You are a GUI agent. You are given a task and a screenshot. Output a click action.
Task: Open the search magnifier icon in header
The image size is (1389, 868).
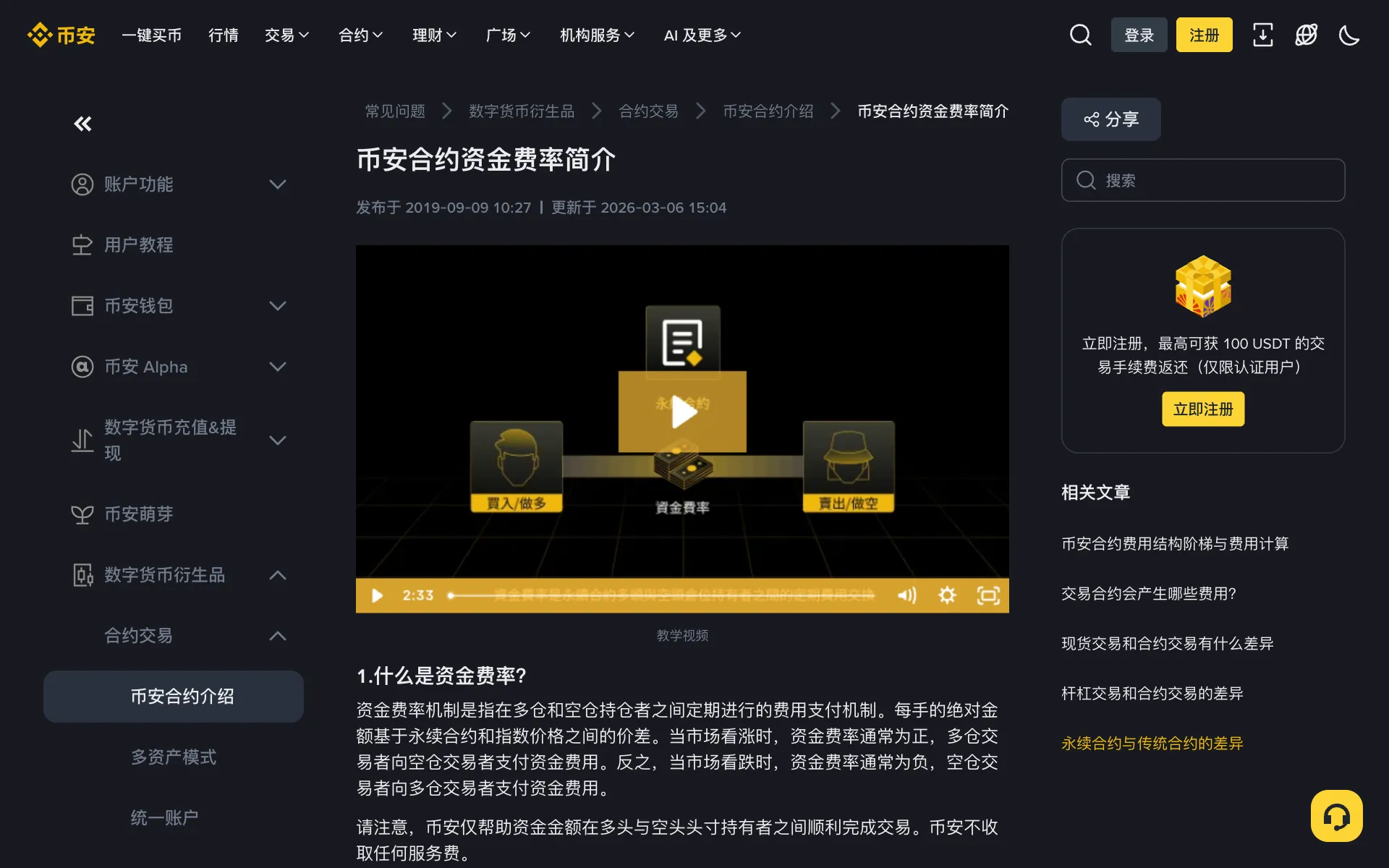[1080, 35]
